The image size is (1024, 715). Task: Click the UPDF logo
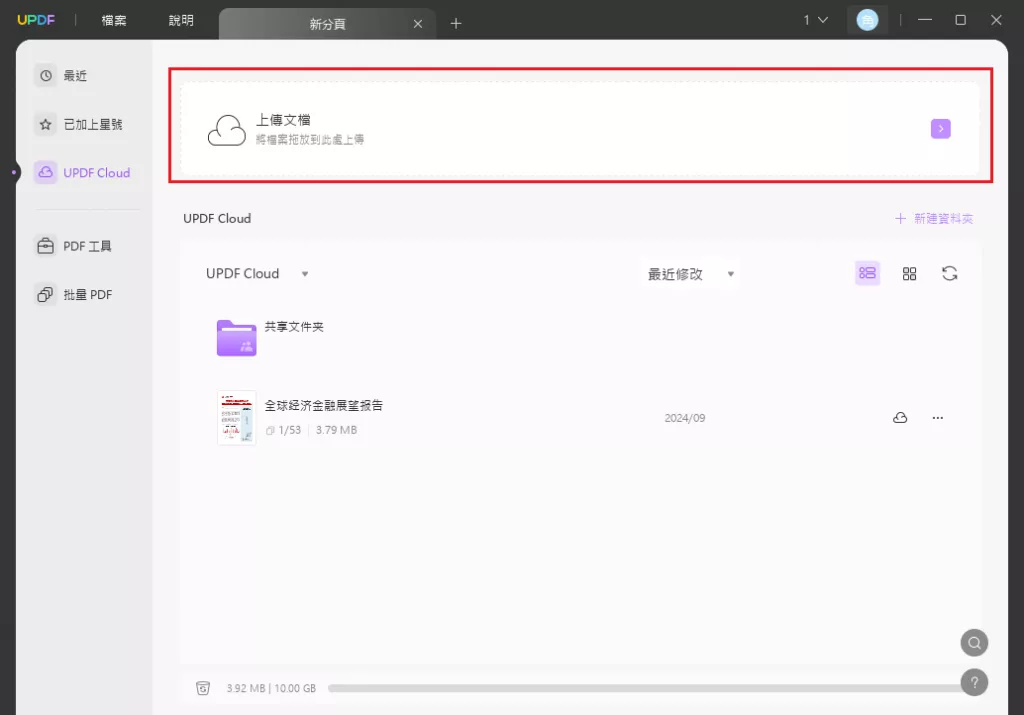coord(36,20)
